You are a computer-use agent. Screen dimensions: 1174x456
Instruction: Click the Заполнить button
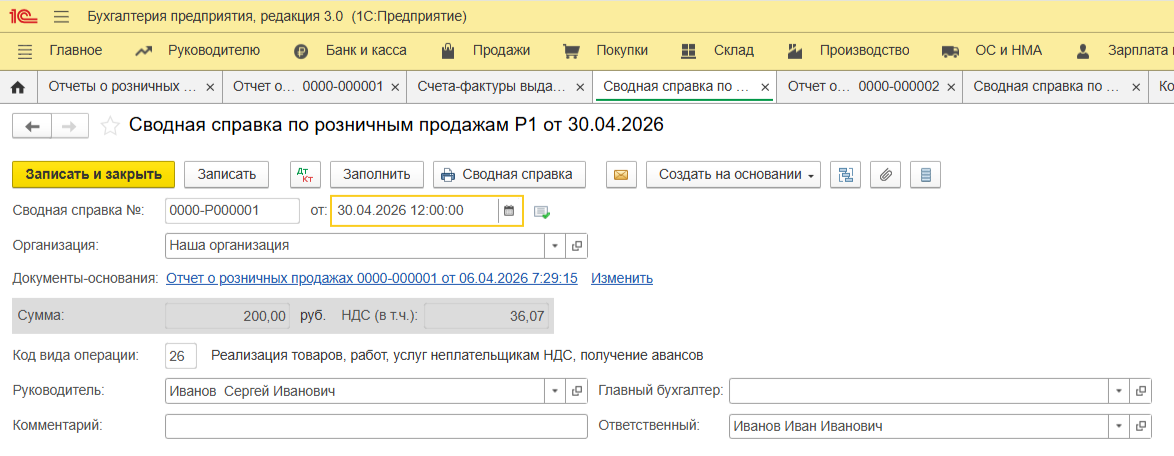point(377,174)
